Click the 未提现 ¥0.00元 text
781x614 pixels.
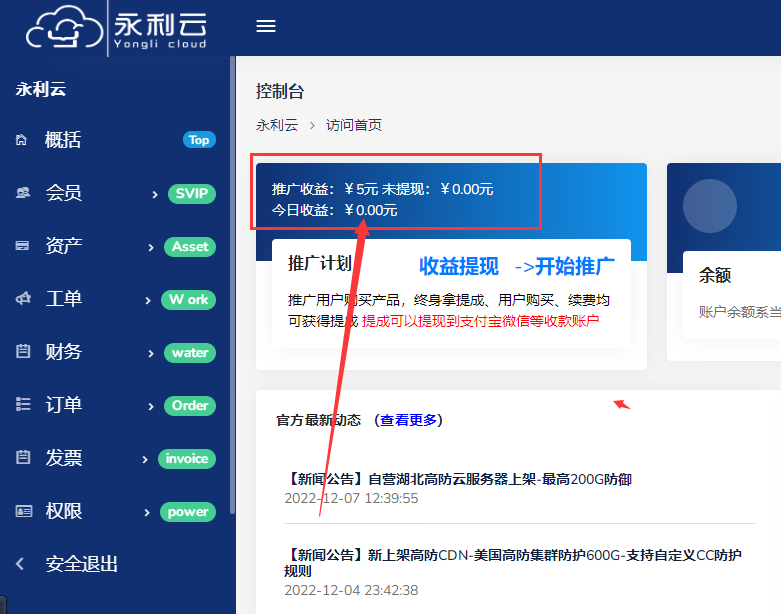437,189
